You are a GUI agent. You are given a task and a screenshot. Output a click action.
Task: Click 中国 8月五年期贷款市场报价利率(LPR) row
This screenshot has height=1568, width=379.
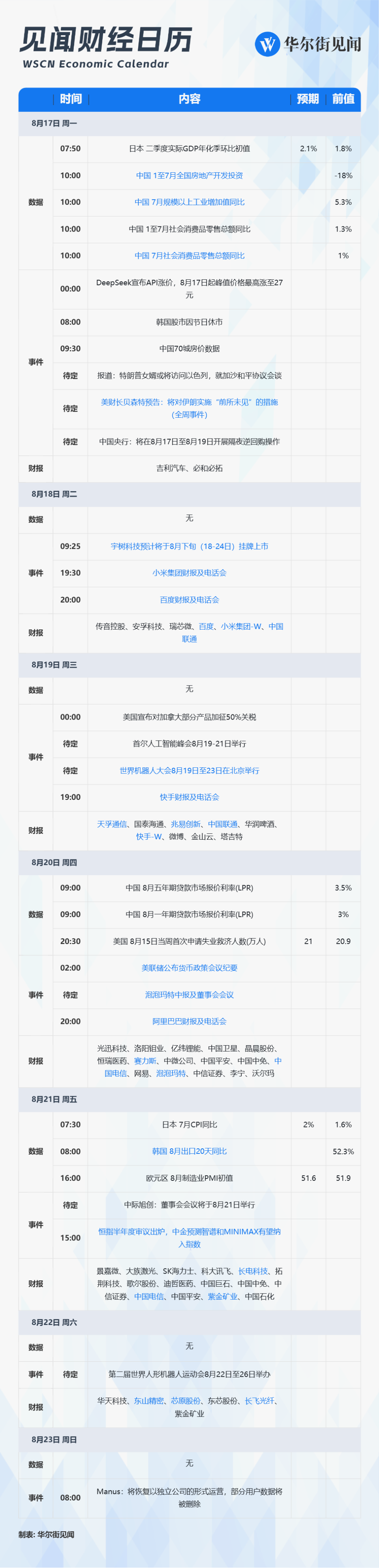(x=189, y=888)
